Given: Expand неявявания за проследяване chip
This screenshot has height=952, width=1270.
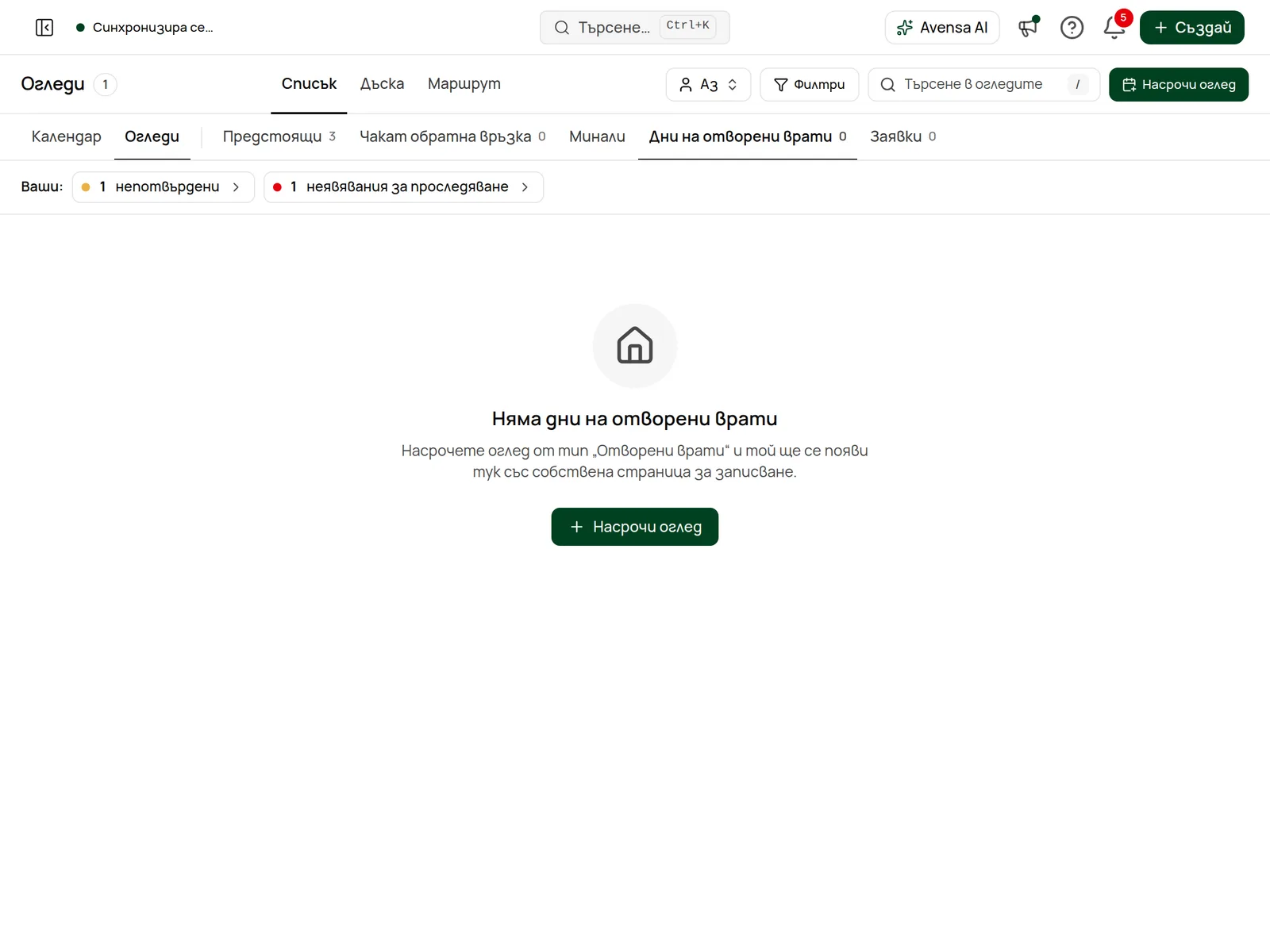Looking at the screenshot, I should [403, 187].
